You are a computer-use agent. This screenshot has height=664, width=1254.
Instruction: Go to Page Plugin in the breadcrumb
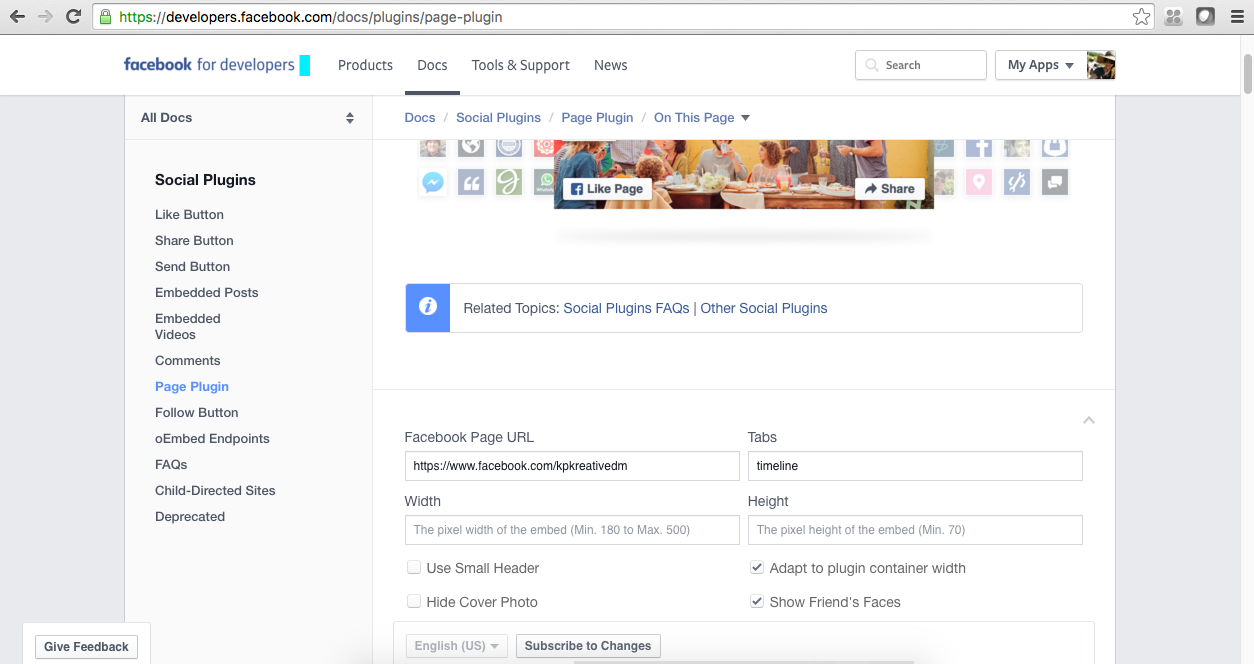[x=597, y=117]
